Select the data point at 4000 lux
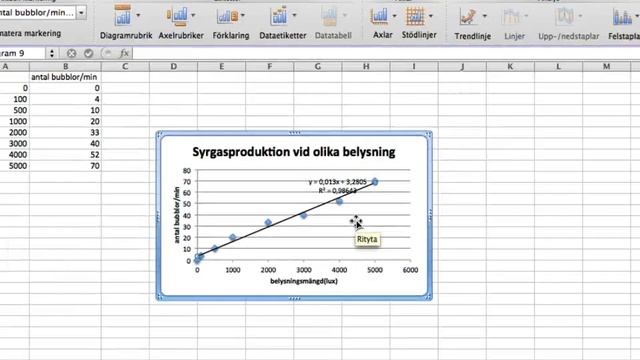Viewport: 640px width, 360px height. [339, 202]
